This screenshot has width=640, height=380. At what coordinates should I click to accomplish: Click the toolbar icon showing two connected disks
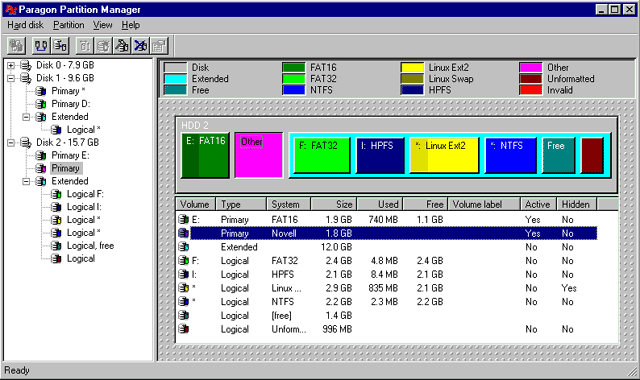point(41,45)
